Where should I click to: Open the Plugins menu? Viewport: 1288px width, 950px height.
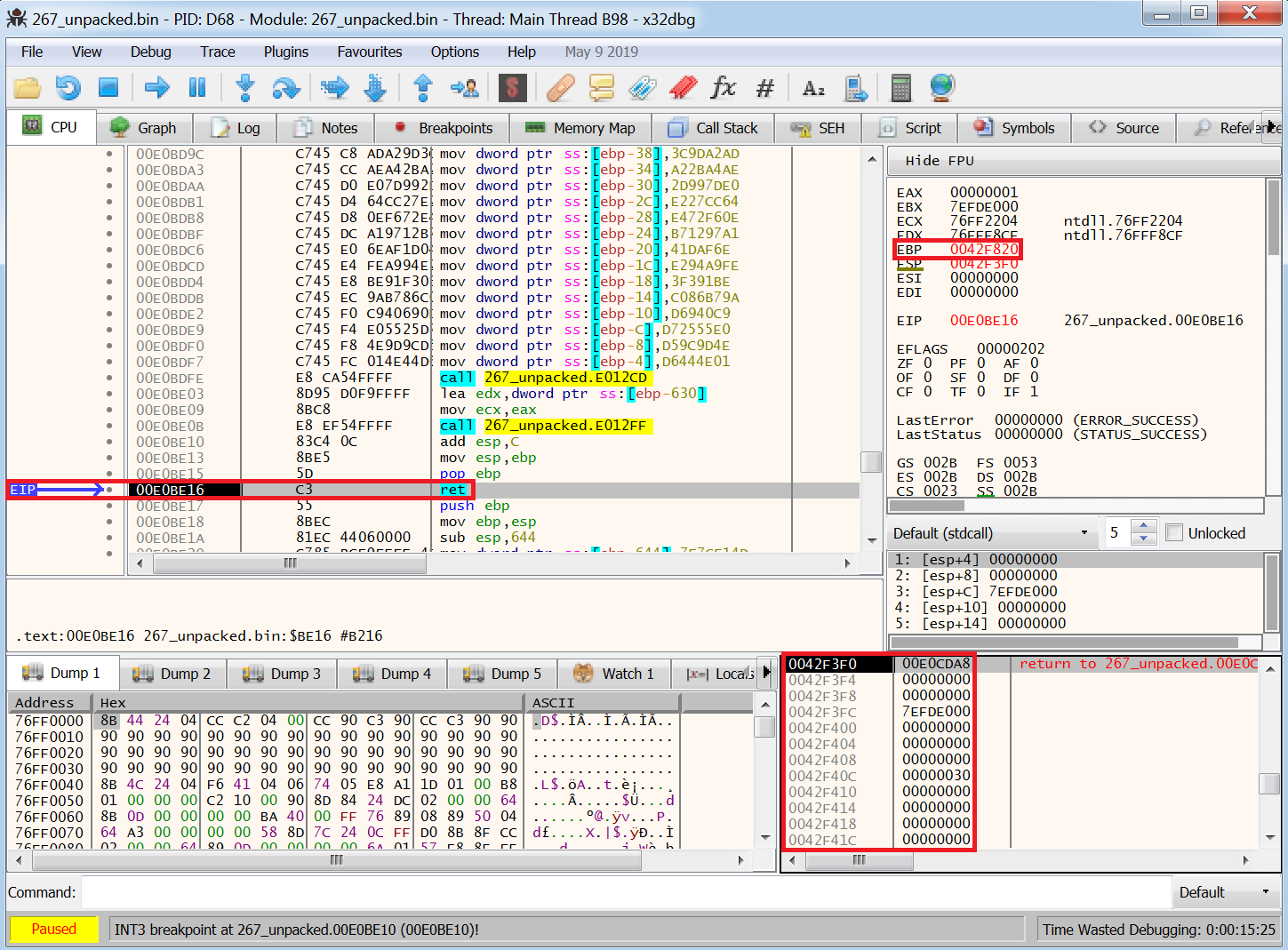point(286,52)
